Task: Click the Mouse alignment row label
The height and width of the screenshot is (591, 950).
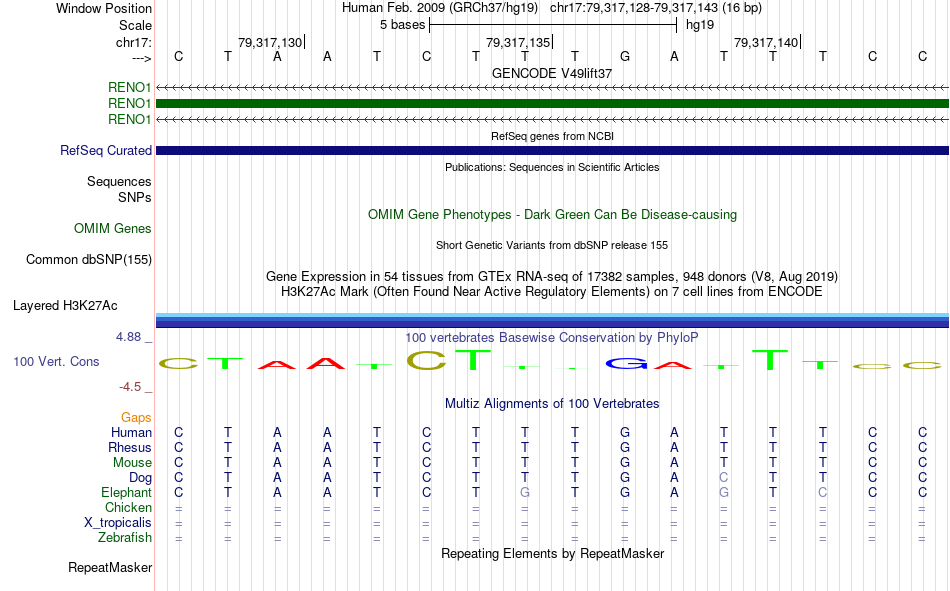Action: tap(132, 463)
